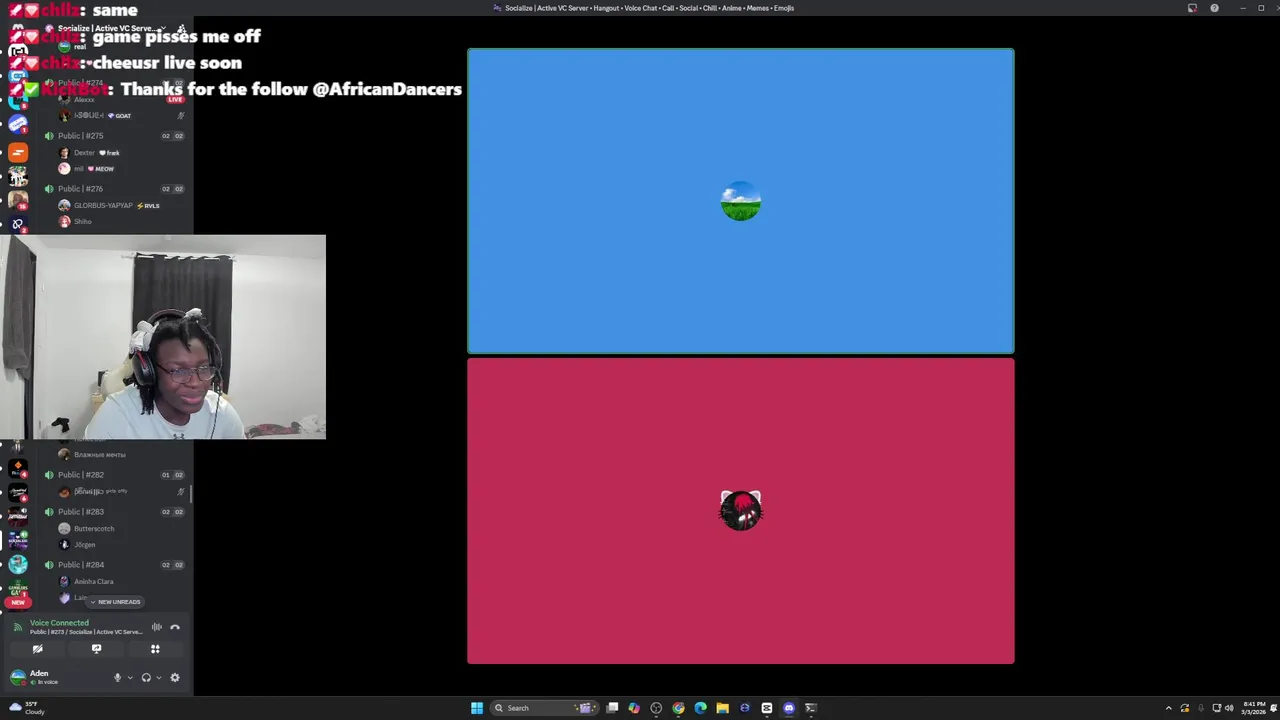Focus the red cat-avatar video tile
This screenshot has height=720, width=1280.
click(x=741, y=511)
